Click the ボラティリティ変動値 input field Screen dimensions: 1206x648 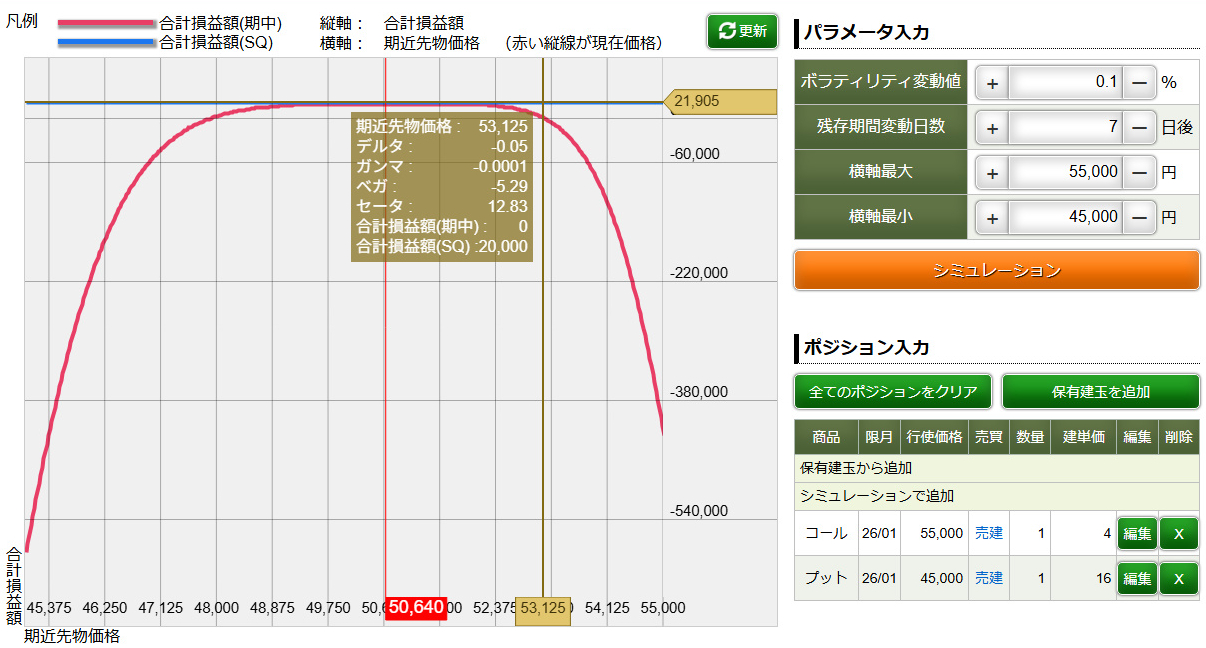[x=1066, y=82]
